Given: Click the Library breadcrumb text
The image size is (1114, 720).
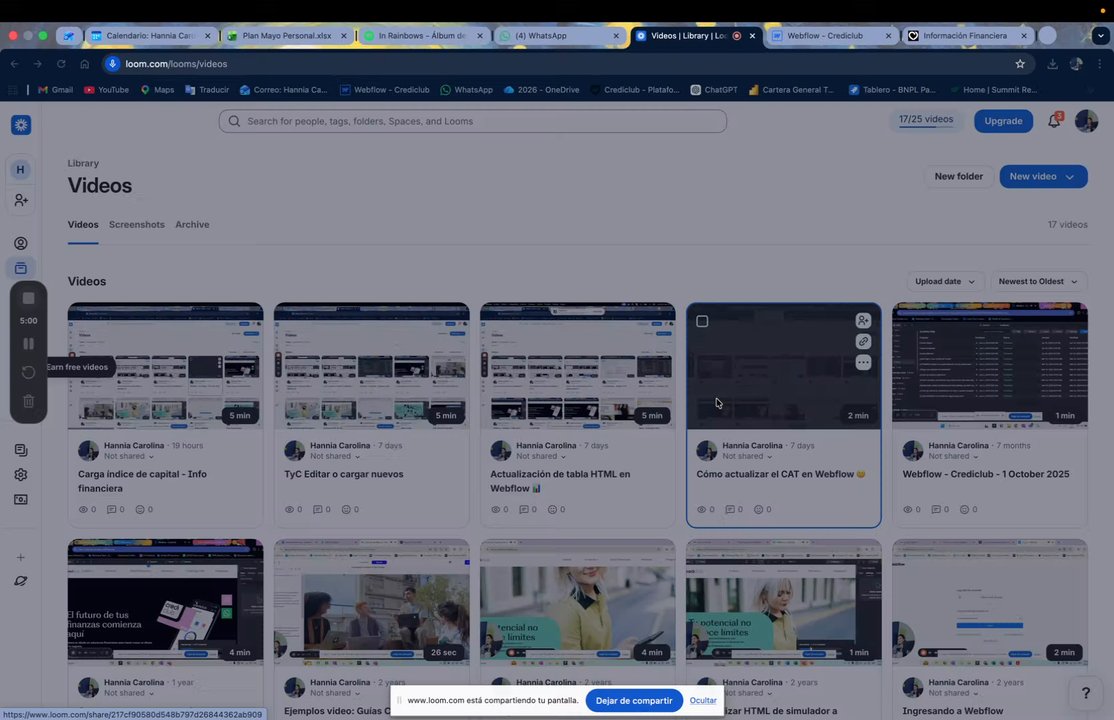Looking at the screenshot, I should [x=83, y=163].
